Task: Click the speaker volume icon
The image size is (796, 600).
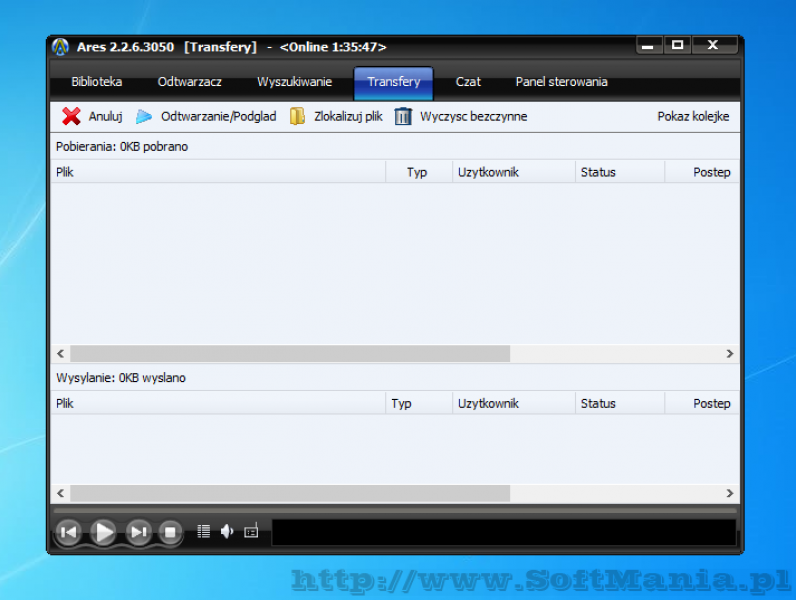Action: point(227,531)
